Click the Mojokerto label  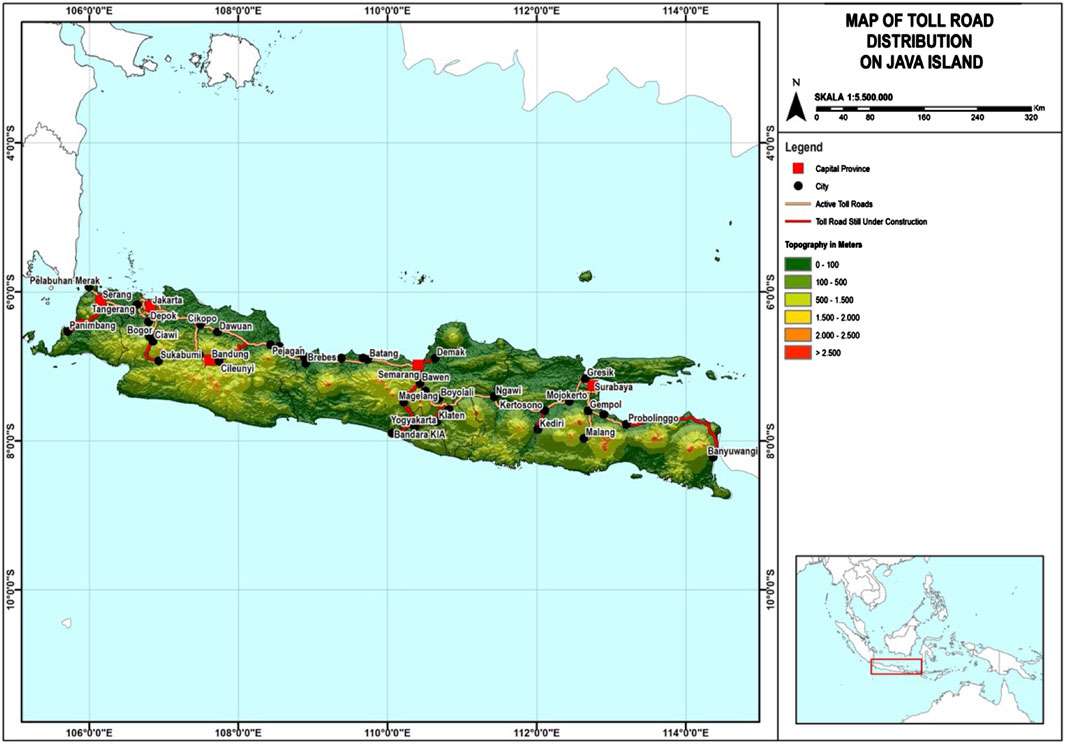(566, 395)
